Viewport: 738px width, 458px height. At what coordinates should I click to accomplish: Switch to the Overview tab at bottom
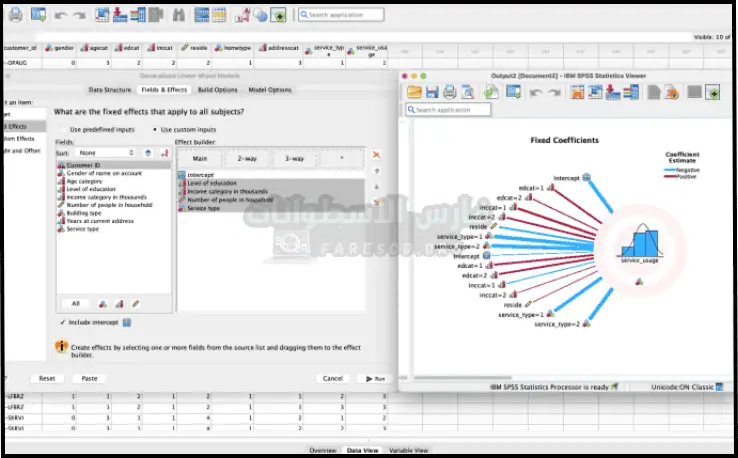322,451
